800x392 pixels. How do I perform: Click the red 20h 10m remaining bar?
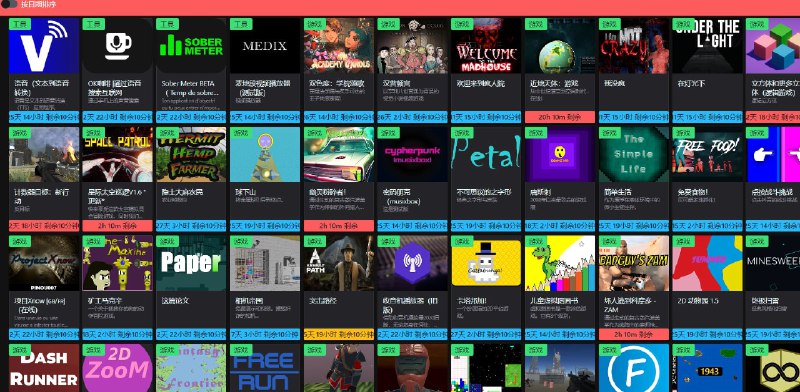(560, 117)
